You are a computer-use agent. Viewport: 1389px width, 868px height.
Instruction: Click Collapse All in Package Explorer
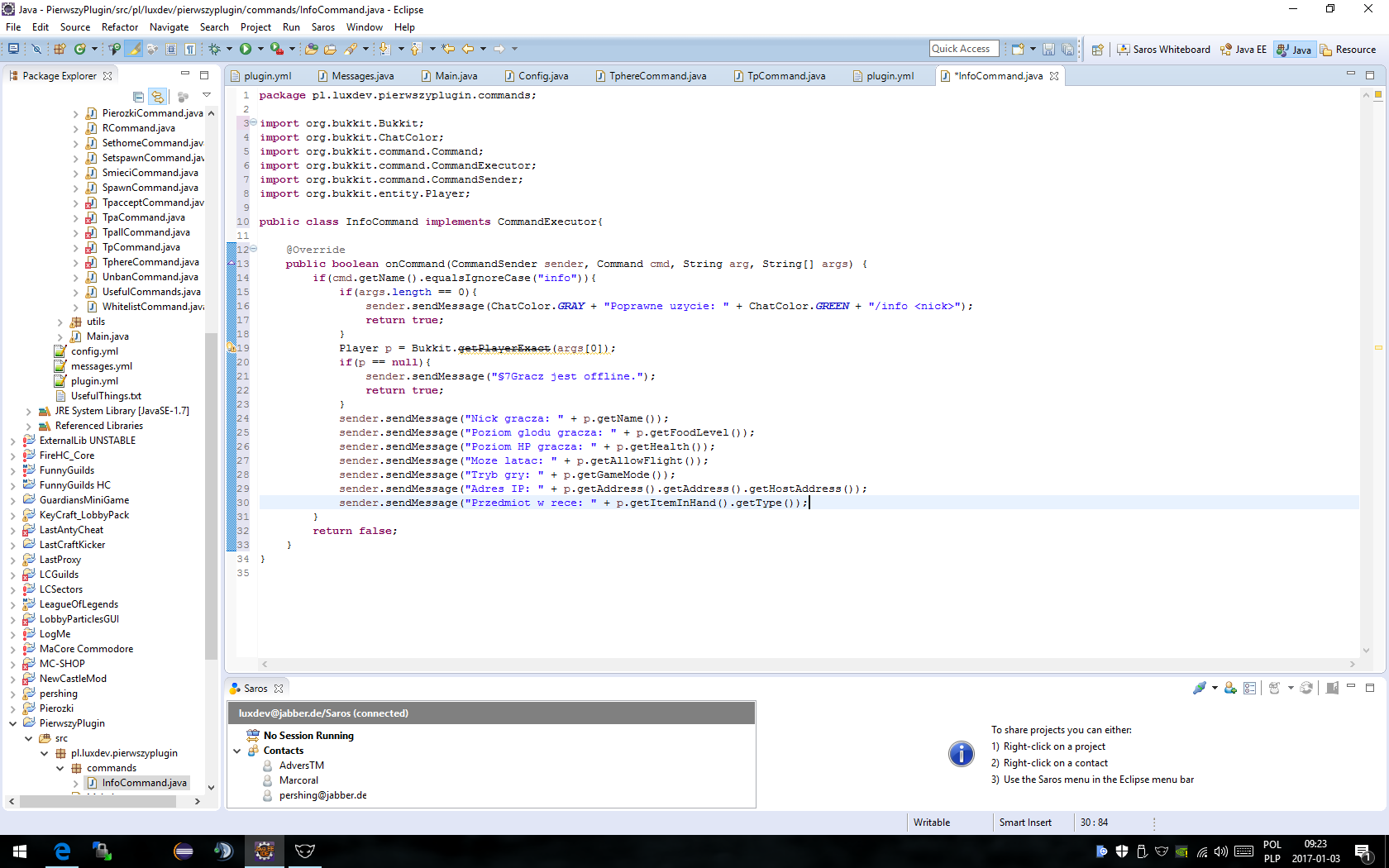138,97
